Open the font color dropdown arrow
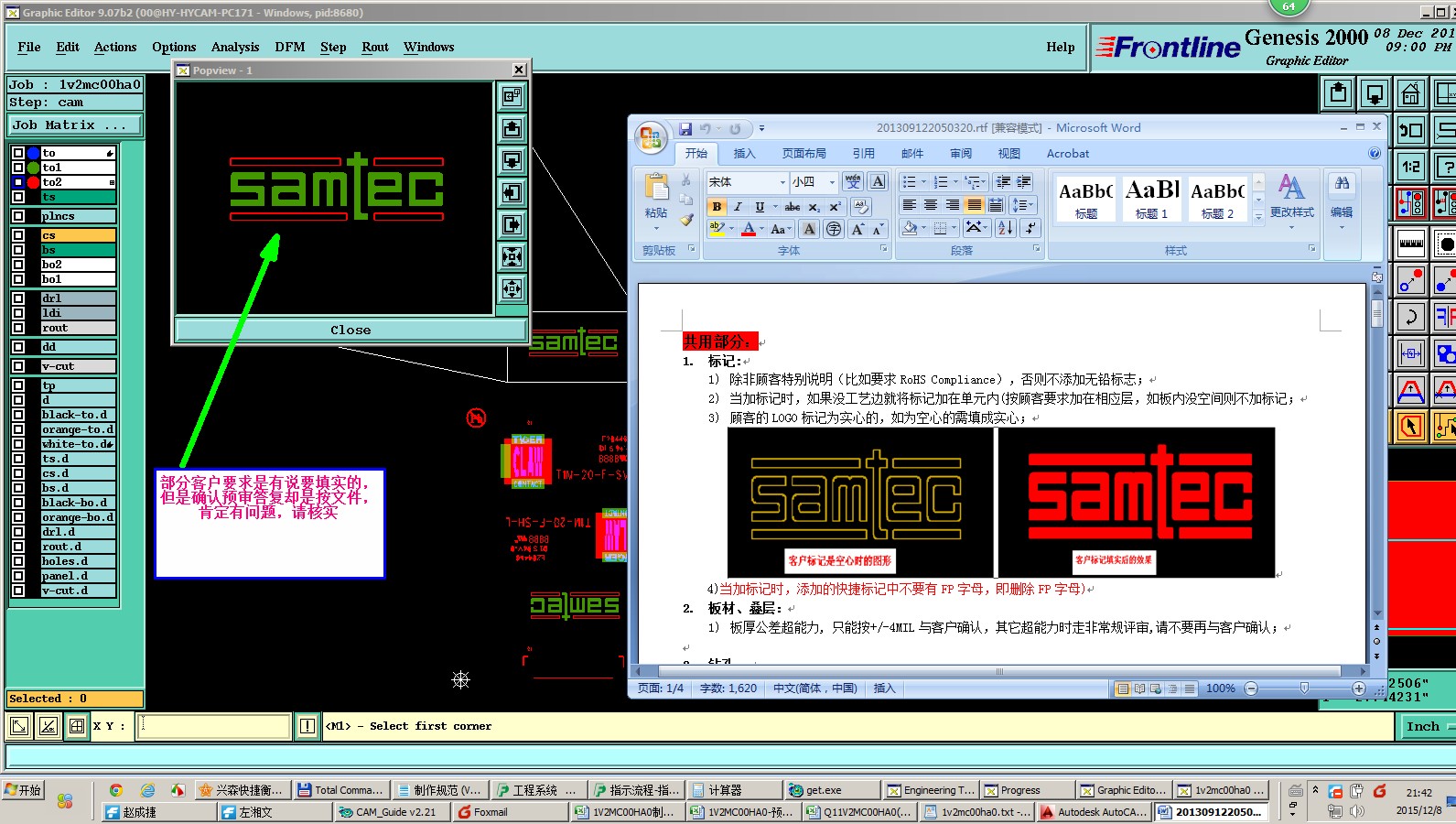The height and width of the screenshot is (824, 1456). (x=762, y=229)
